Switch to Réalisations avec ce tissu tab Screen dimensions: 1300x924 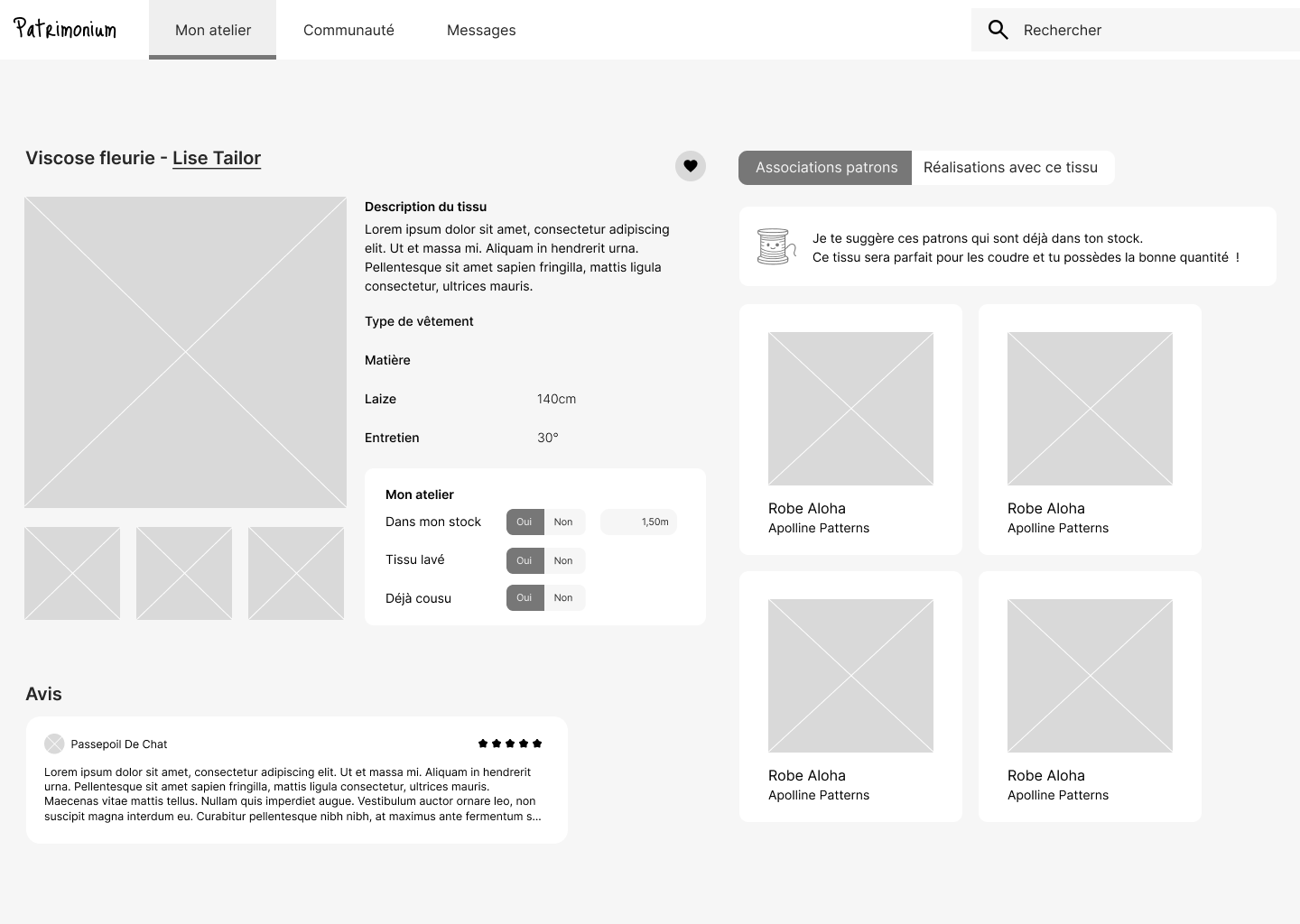[1011, 168]
